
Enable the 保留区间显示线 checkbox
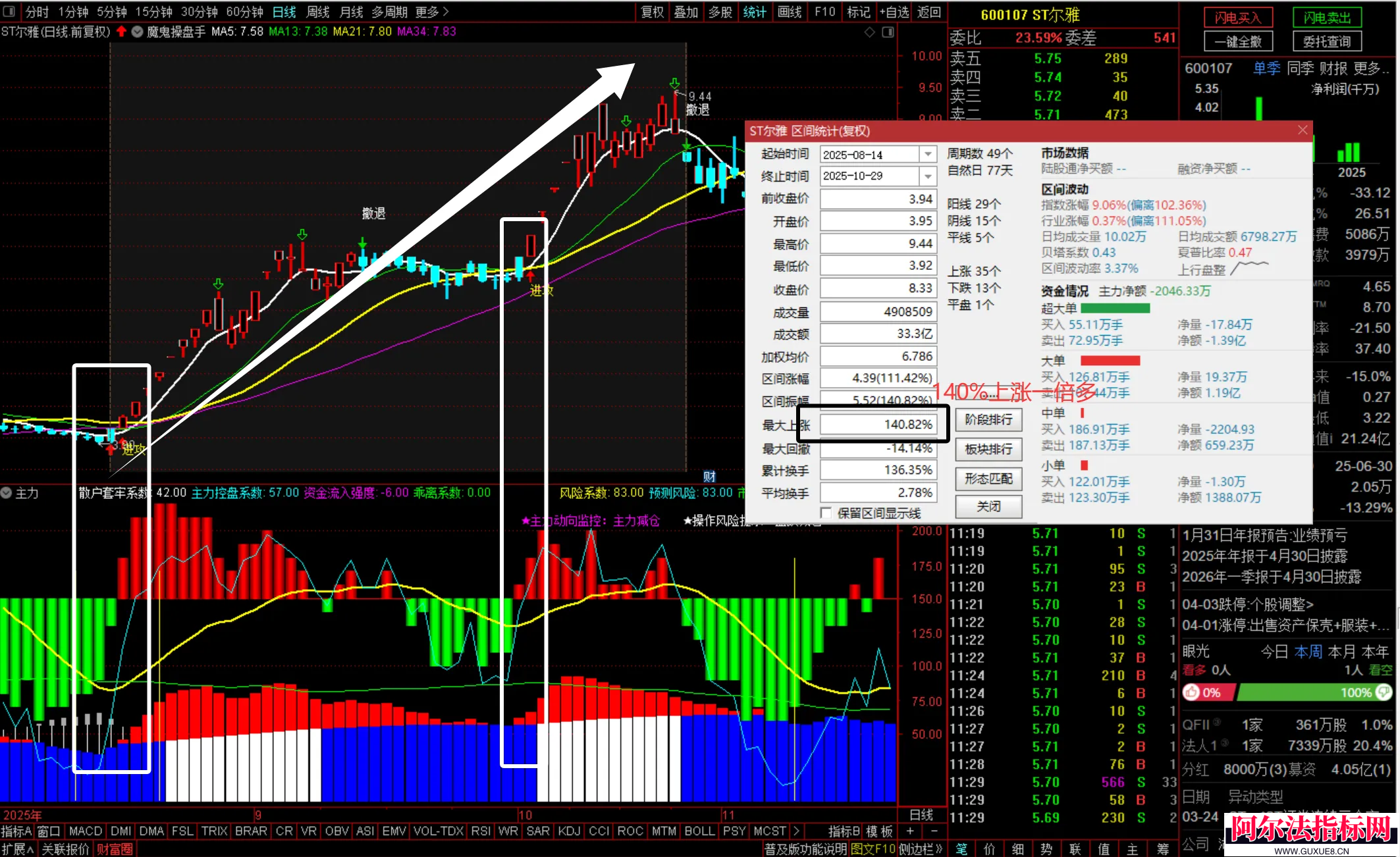click(x=826, y=513)
